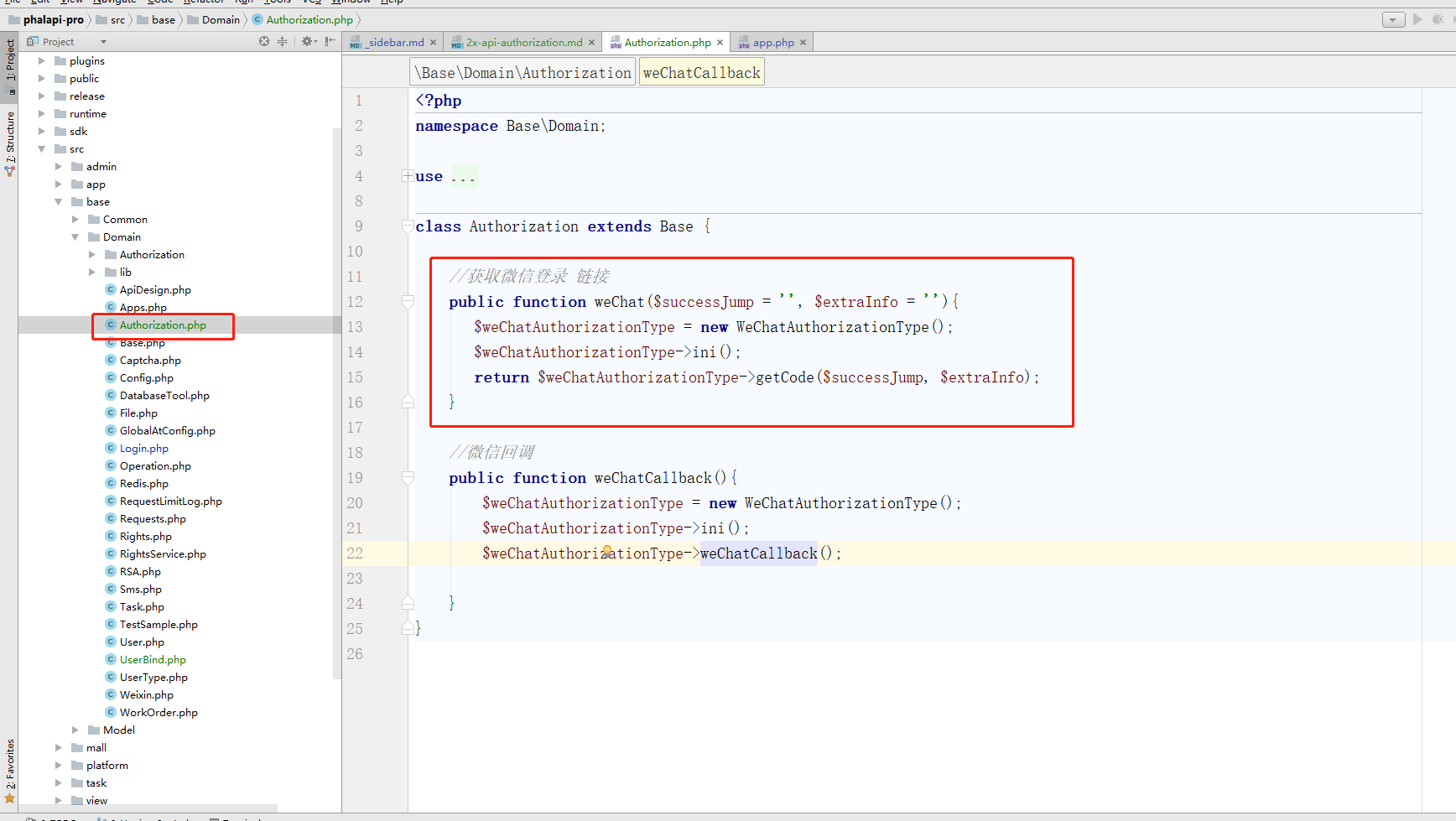1456x821 pixels.
Task: Expand the Authorization folder in tree
Action: [x=92, y=255]
